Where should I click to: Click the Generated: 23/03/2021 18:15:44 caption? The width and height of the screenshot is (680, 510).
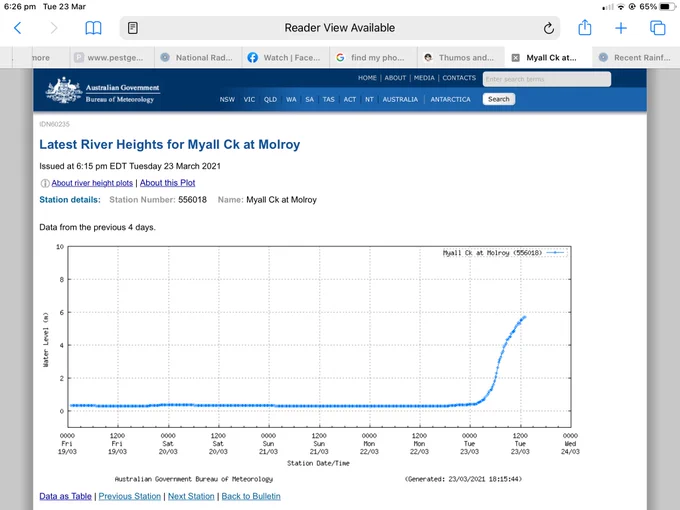pos(463,479)
